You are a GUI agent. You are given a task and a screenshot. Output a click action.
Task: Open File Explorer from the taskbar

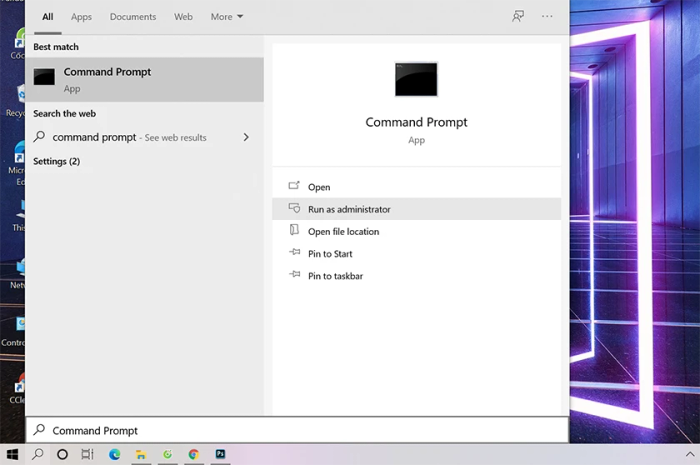tap(141, 454)
